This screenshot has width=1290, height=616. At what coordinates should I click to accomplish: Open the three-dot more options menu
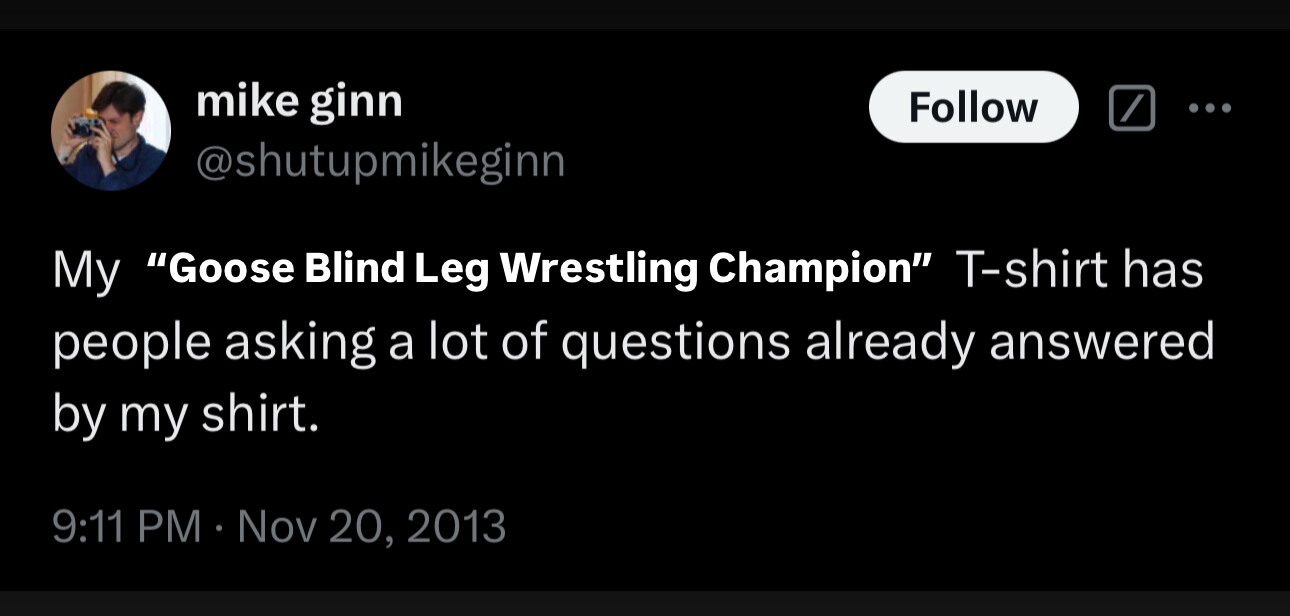(1211, 108)
